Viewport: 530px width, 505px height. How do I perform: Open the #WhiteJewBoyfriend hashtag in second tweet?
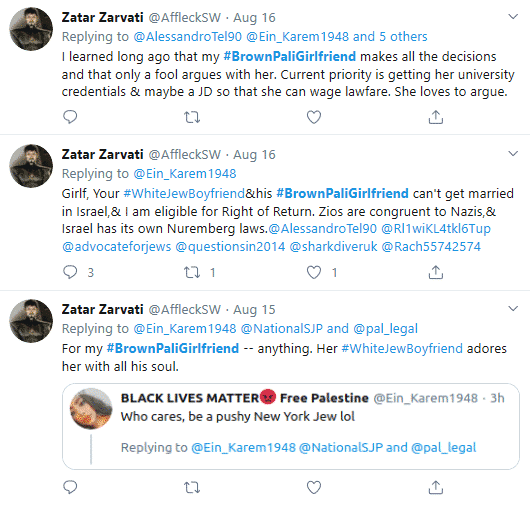(x=184, y=194)
